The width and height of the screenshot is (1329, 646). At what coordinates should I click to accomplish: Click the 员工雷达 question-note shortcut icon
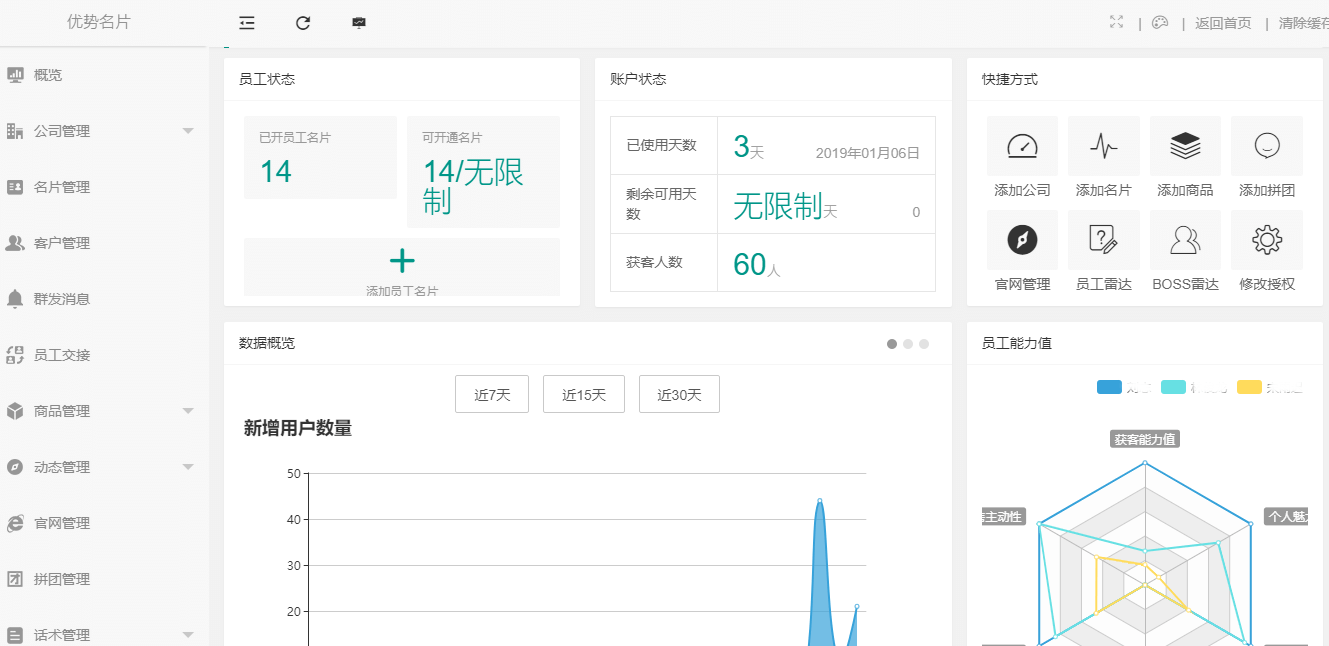pyautogui.click(x=1104, y=240)
